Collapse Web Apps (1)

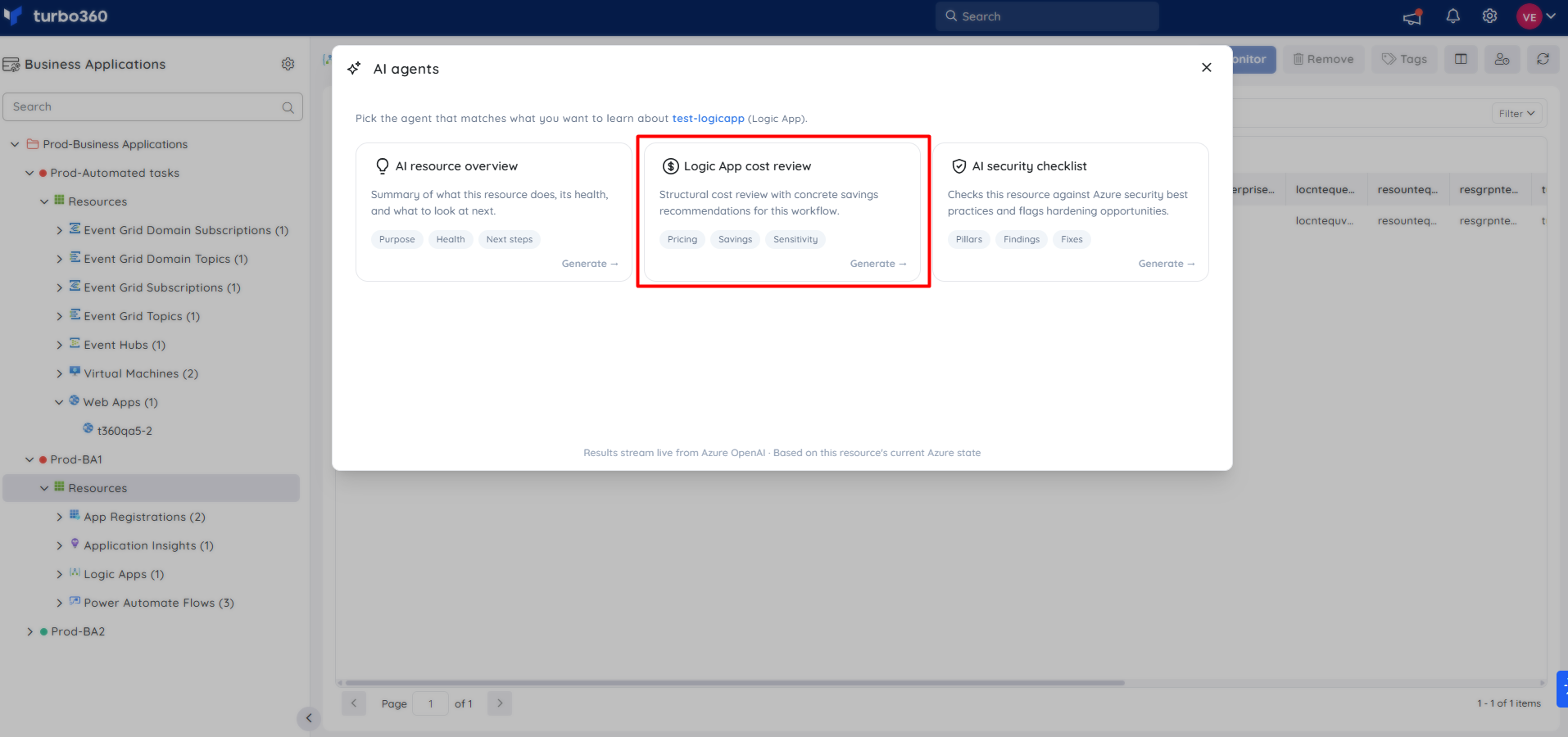click(59, 402)
